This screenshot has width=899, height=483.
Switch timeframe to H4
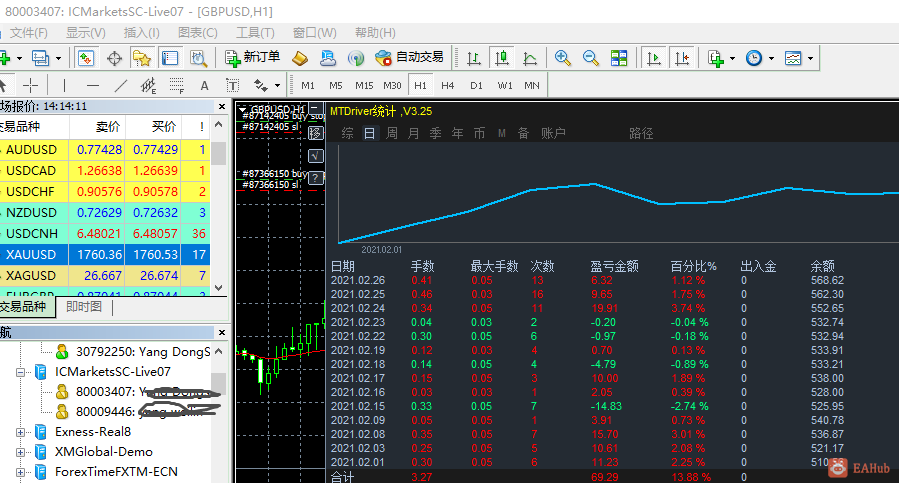[448, 85]
